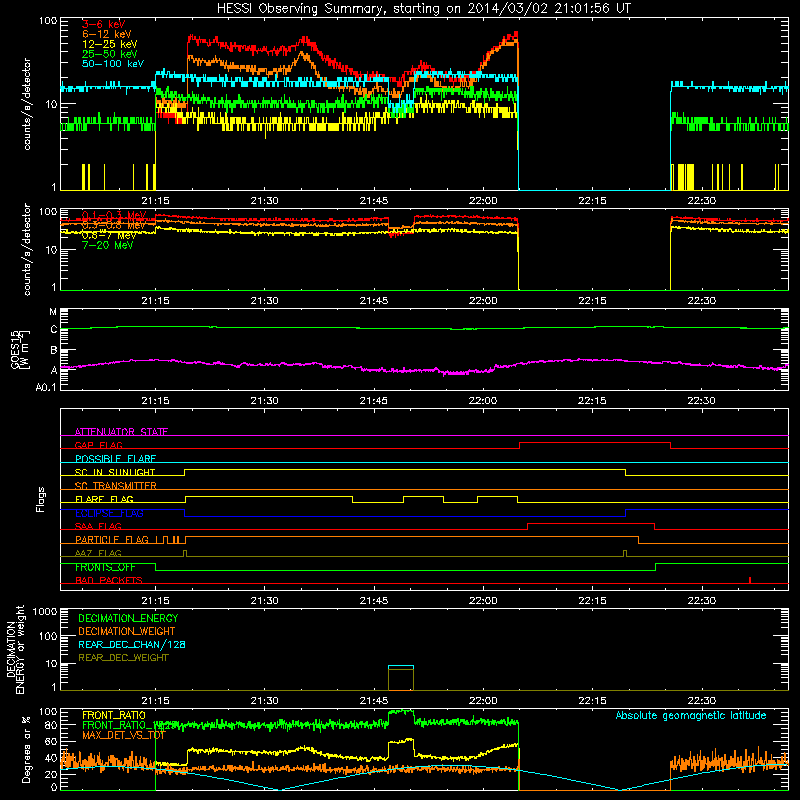The width and height of the screenshot is (800, 800).
Task: Click the Absolute geomagnetic latitude label
Action: coord(691,715)
